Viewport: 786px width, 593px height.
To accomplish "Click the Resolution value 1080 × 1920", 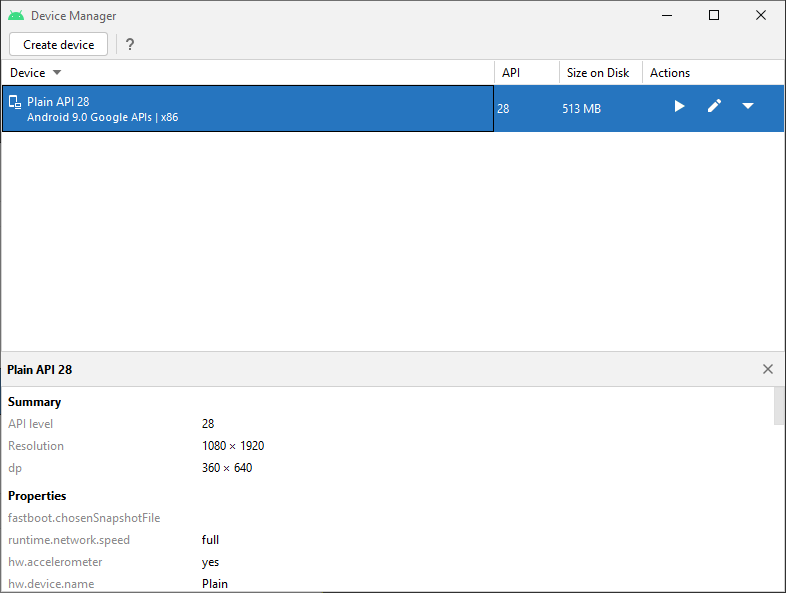I will [233, 446].
